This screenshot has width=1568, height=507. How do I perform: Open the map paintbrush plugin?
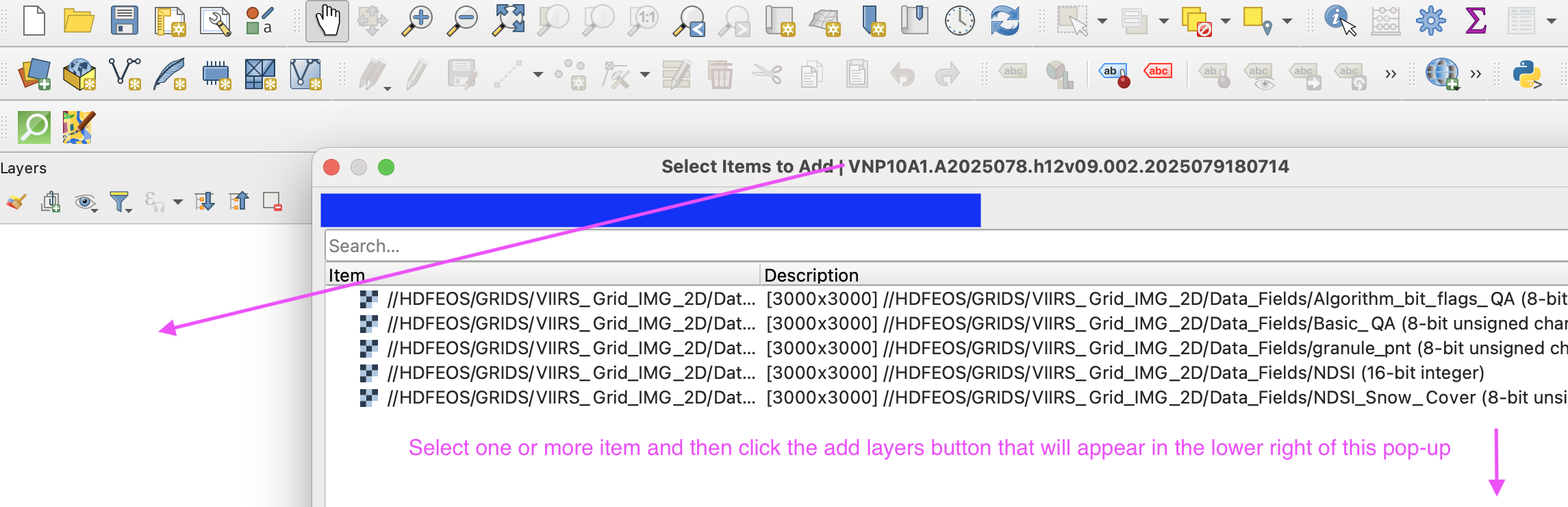(x=79, y=127)
